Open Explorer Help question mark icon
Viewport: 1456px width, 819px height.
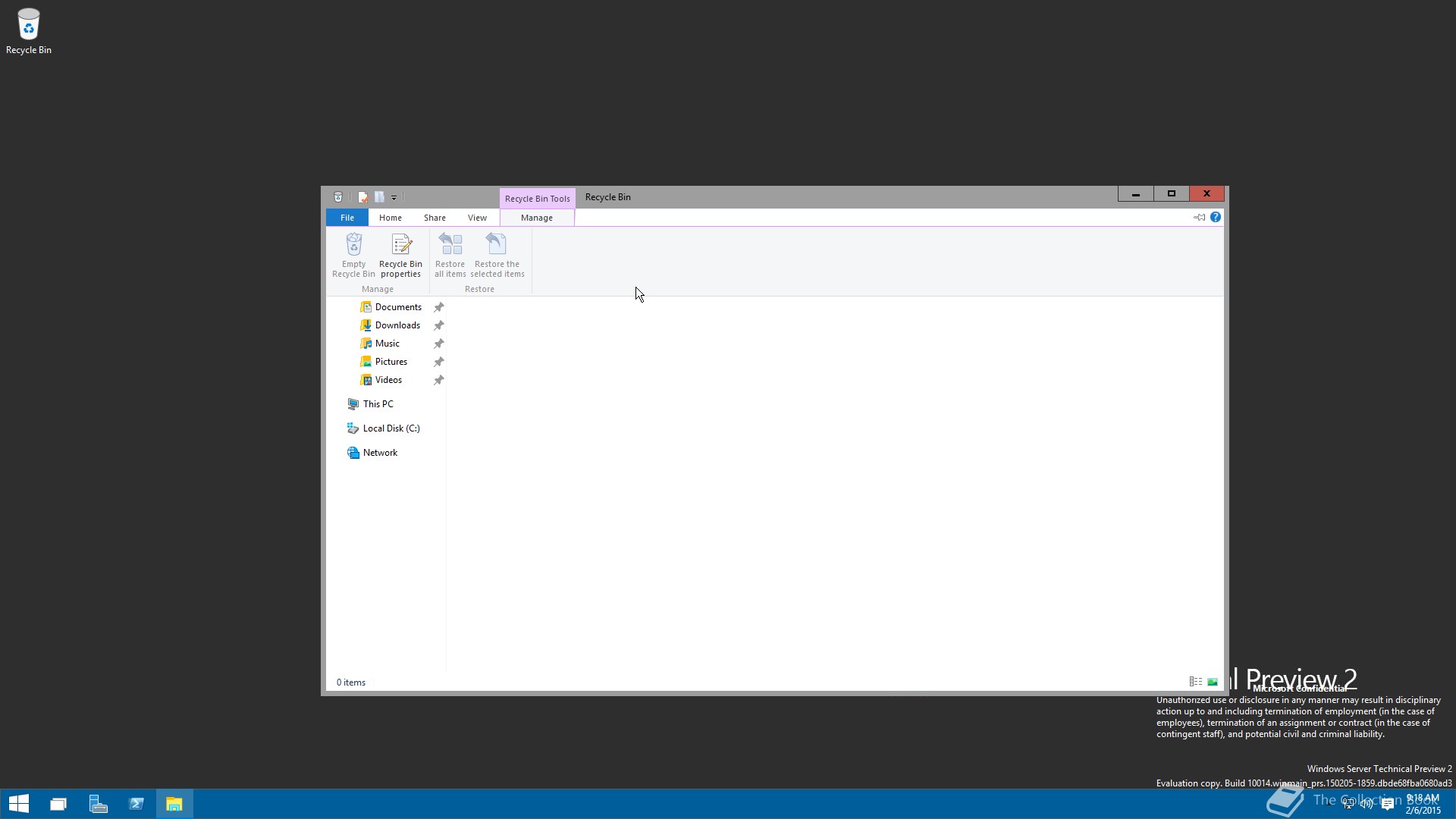[x=1216, y=217]
